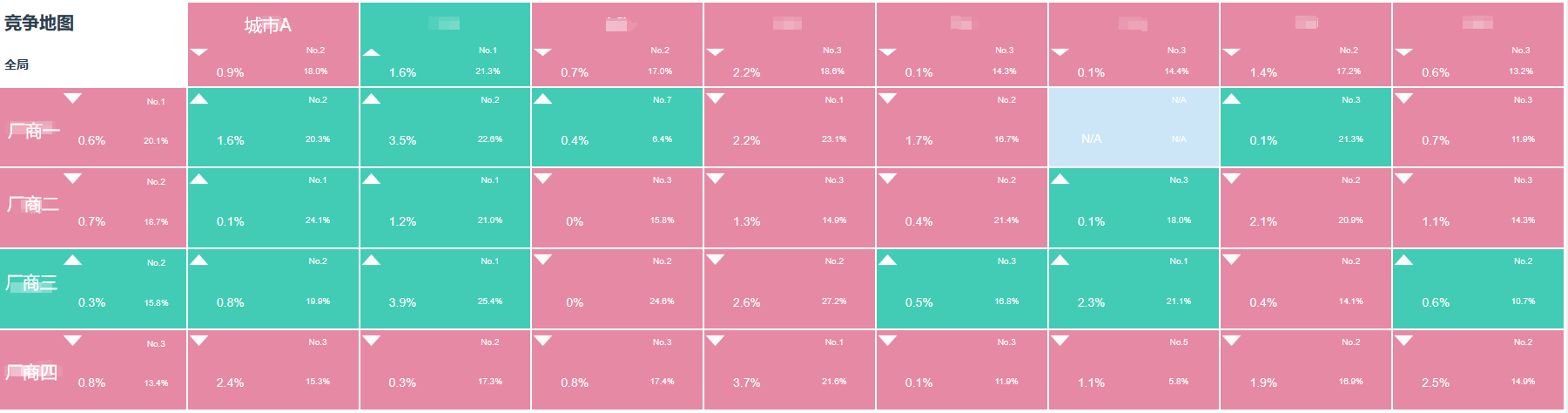
Task: Click the down triangle in 厂商四 row header
Action: [73, 341]
